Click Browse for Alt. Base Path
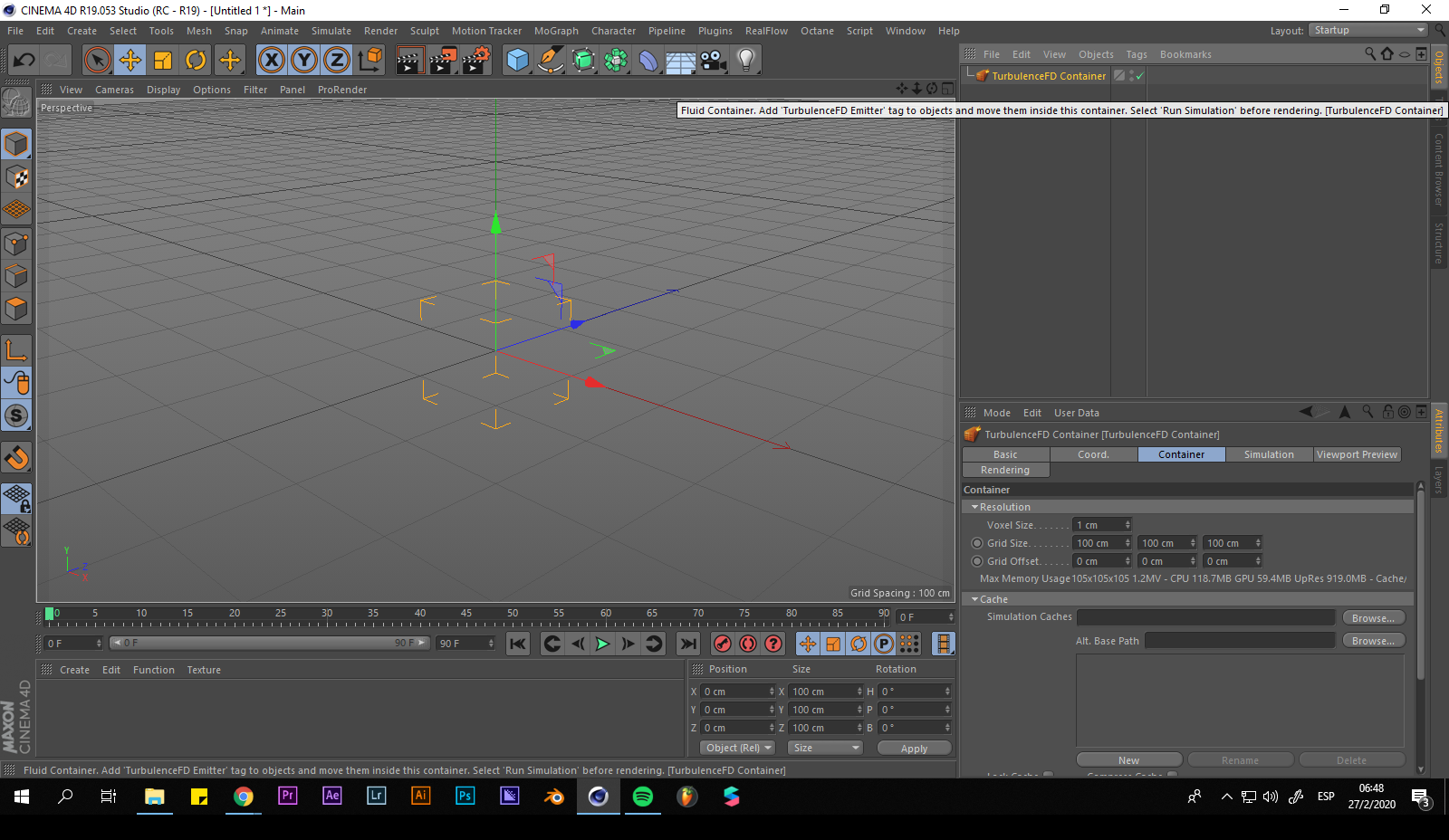1449x840 pixels. (x=1373, y=640)
